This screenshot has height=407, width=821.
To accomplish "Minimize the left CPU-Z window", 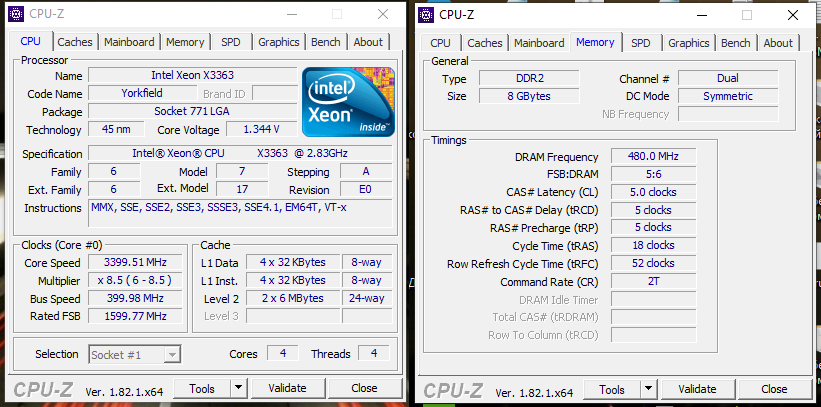I will (x=291, y=14).
